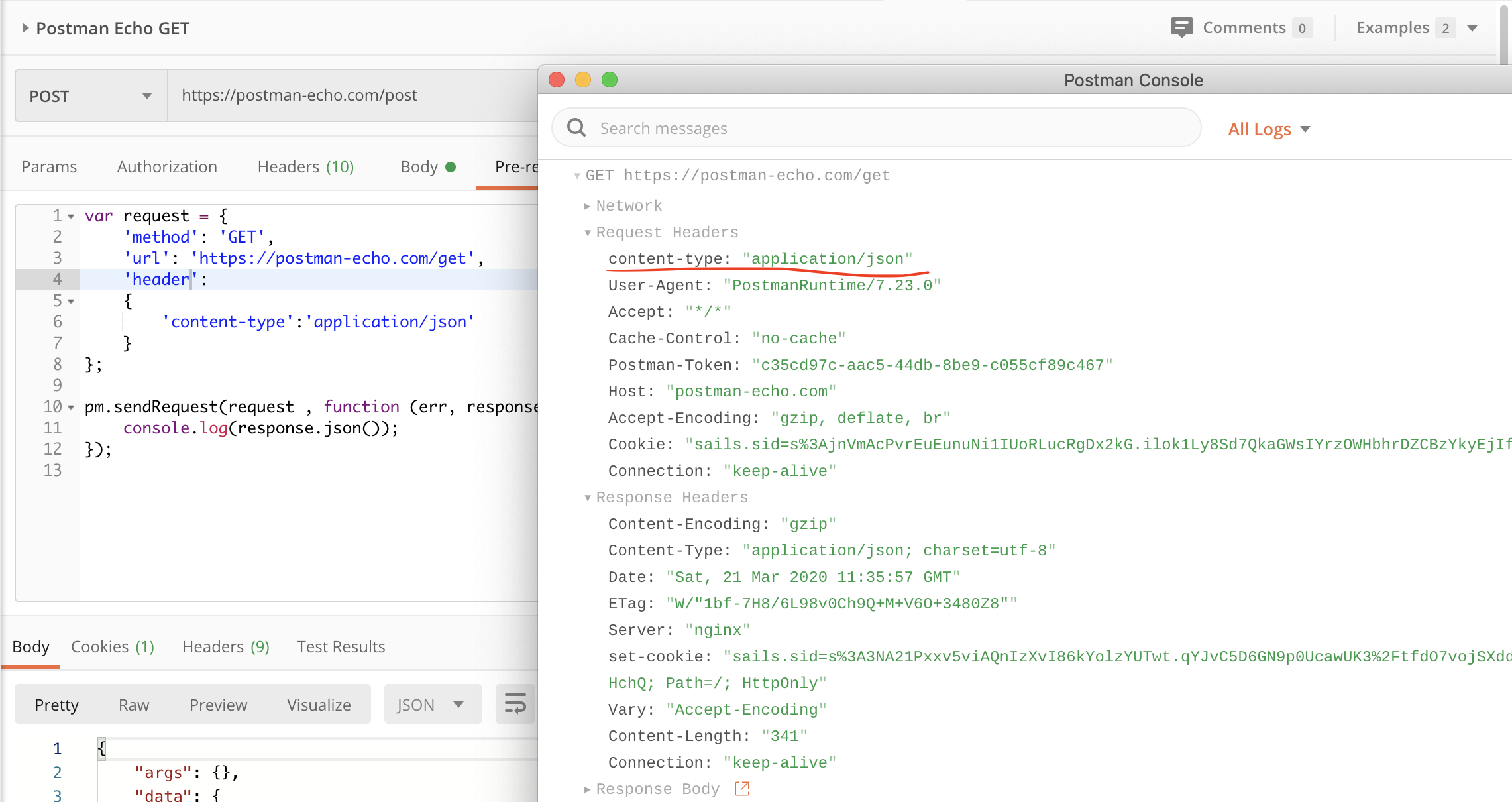
Task: Expand the Postman Echo GET title disclosure triangle
Action: (25, 28)
